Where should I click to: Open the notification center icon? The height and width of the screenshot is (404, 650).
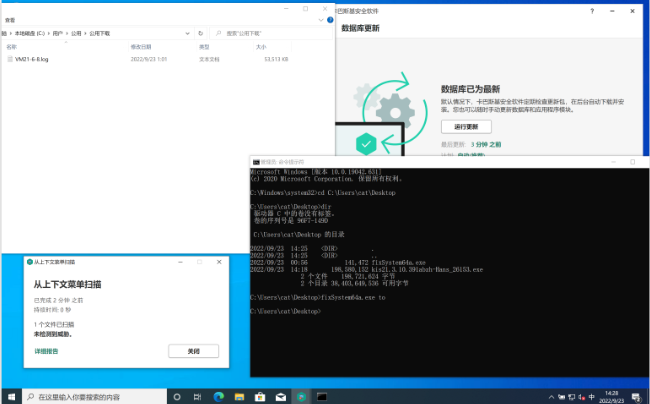636,397
